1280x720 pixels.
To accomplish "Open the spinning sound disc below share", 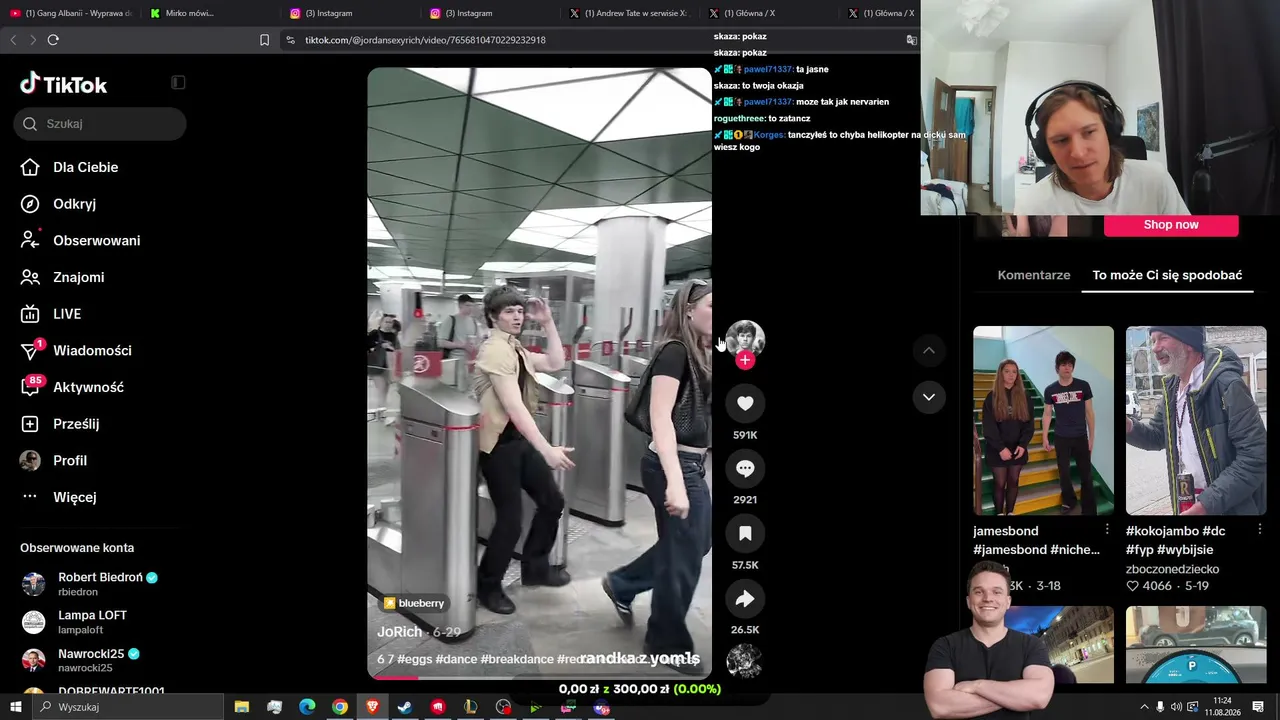I will pyautogui.click(x=744, y=661).
